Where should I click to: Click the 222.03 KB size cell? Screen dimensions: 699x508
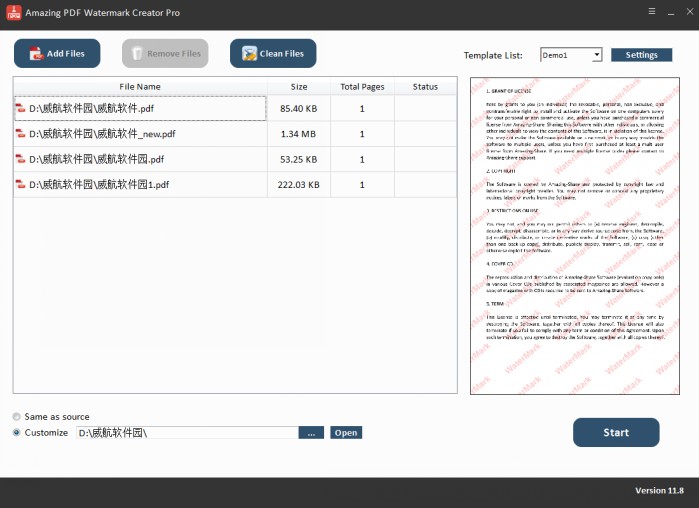coord(299,184)
